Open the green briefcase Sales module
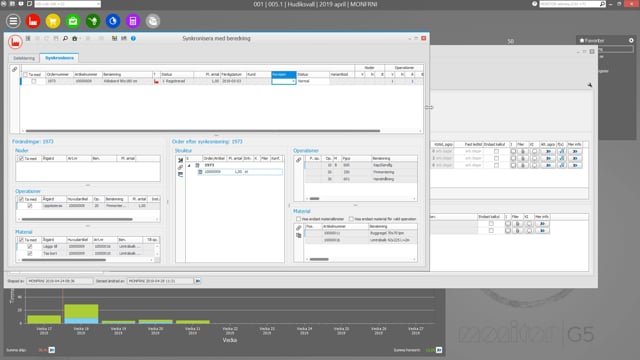Viewport: 640px width, 360px height. point(73,21)
